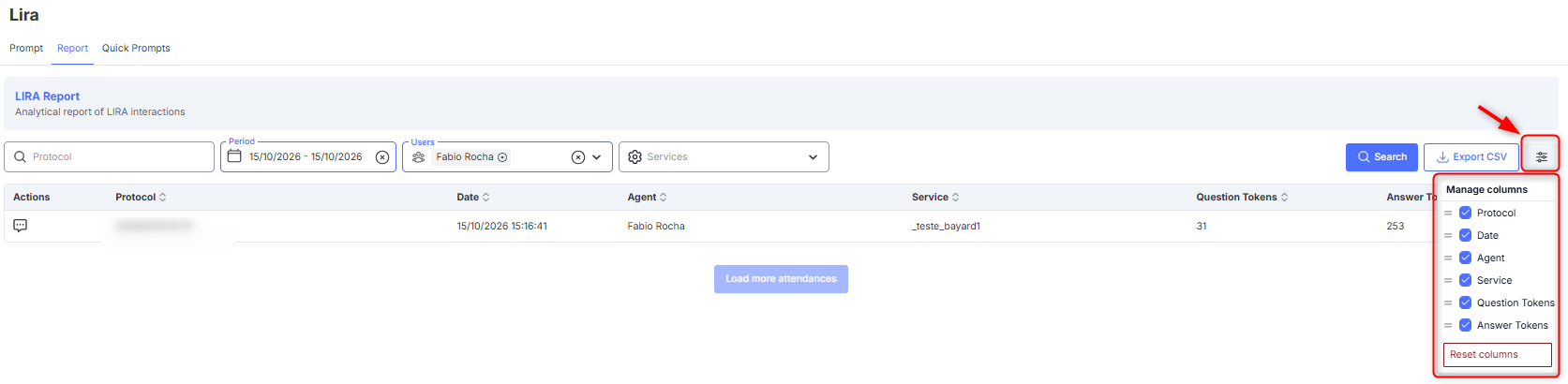Uncheck the Date column checkbox

point(1466,235)
